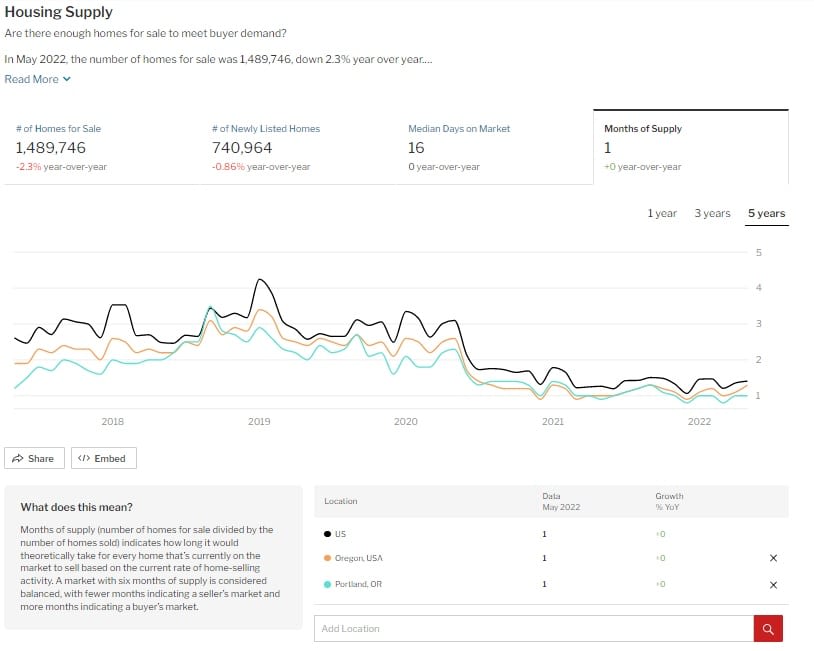The height and width of the screenshot is (651, 814).
Task: Click the Growth % YoY column header
Action: tap(669, 501)
